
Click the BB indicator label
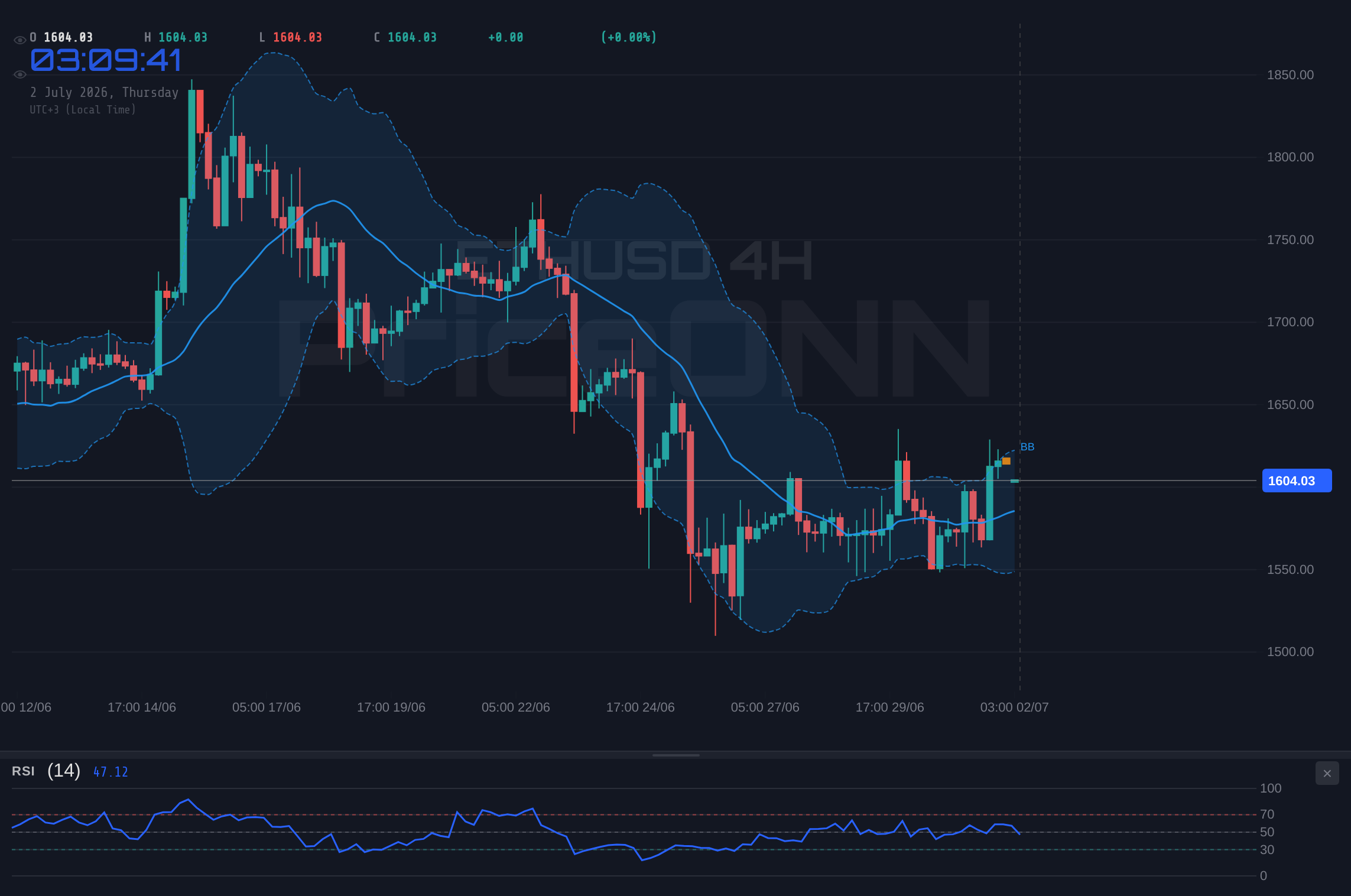pyautogui.click(x=1027, y=447)
